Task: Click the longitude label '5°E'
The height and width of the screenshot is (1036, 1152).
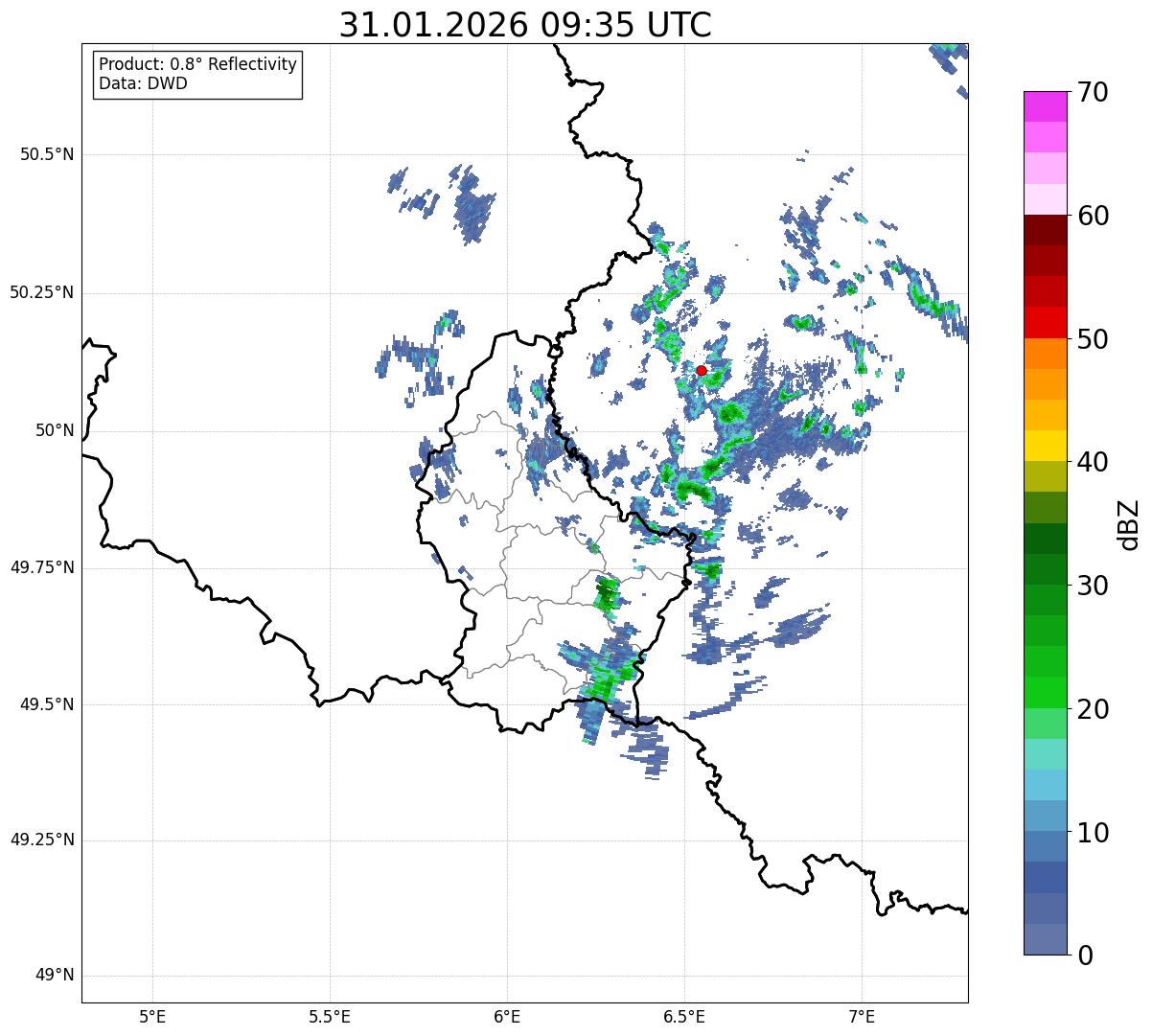Action: 152,1016
